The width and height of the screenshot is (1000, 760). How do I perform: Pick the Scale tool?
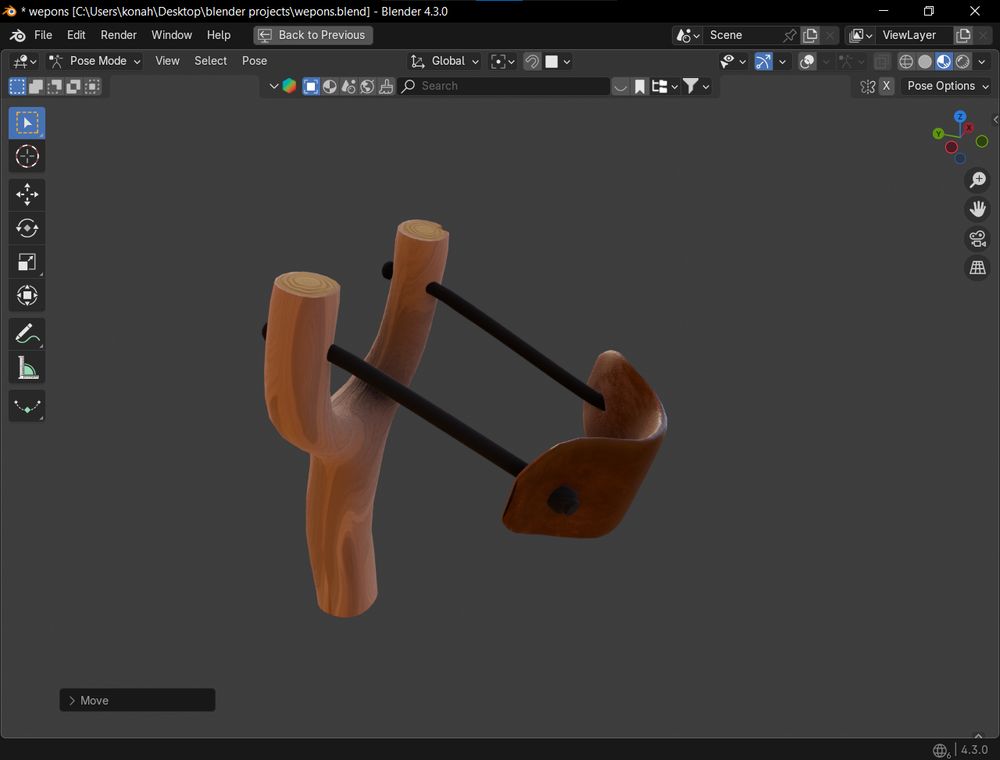click(27, 262)
